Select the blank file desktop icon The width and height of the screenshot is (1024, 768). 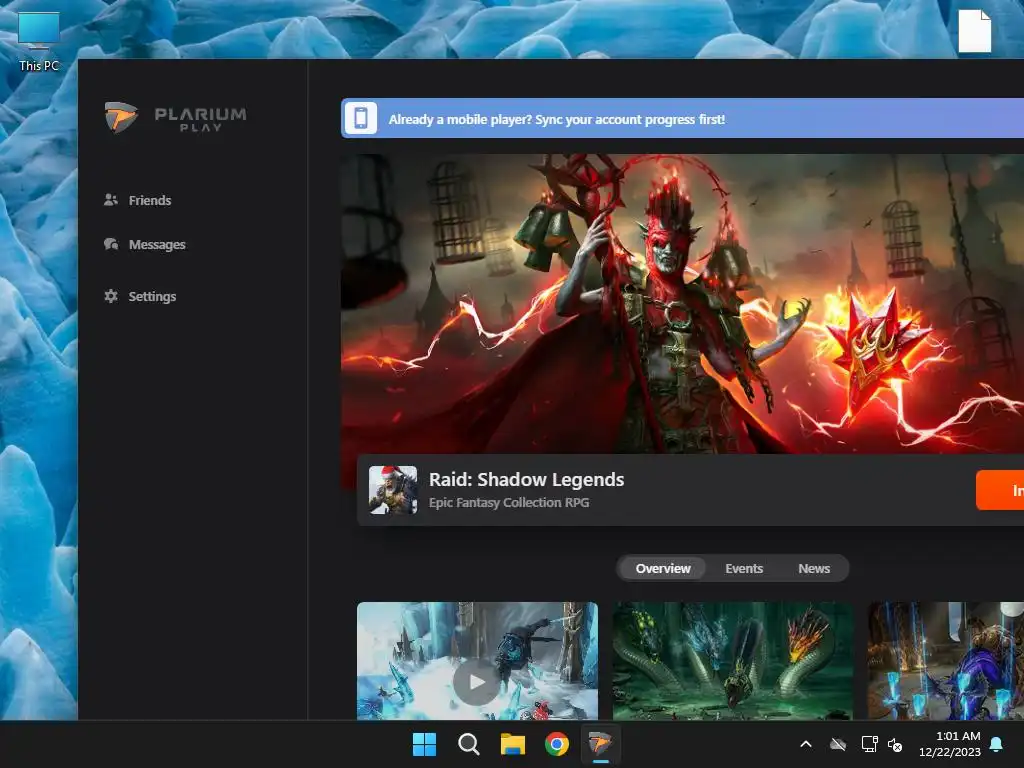coord(974,31)
